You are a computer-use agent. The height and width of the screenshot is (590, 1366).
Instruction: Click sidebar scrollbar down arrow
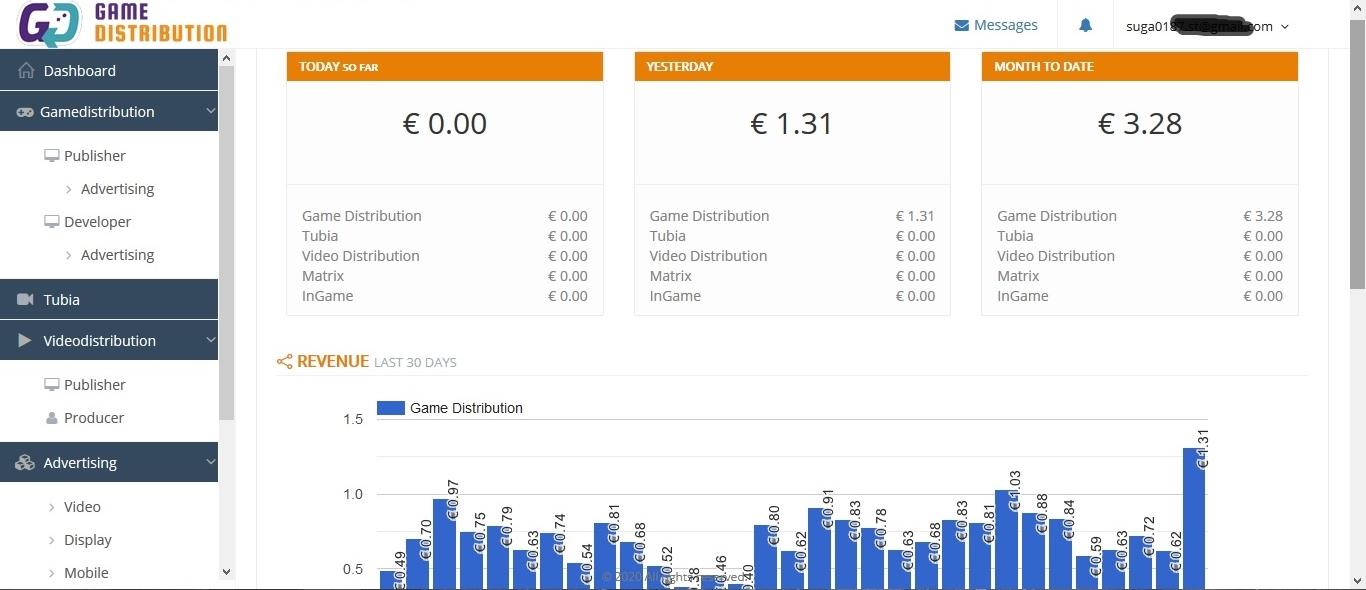coord(226,572)
